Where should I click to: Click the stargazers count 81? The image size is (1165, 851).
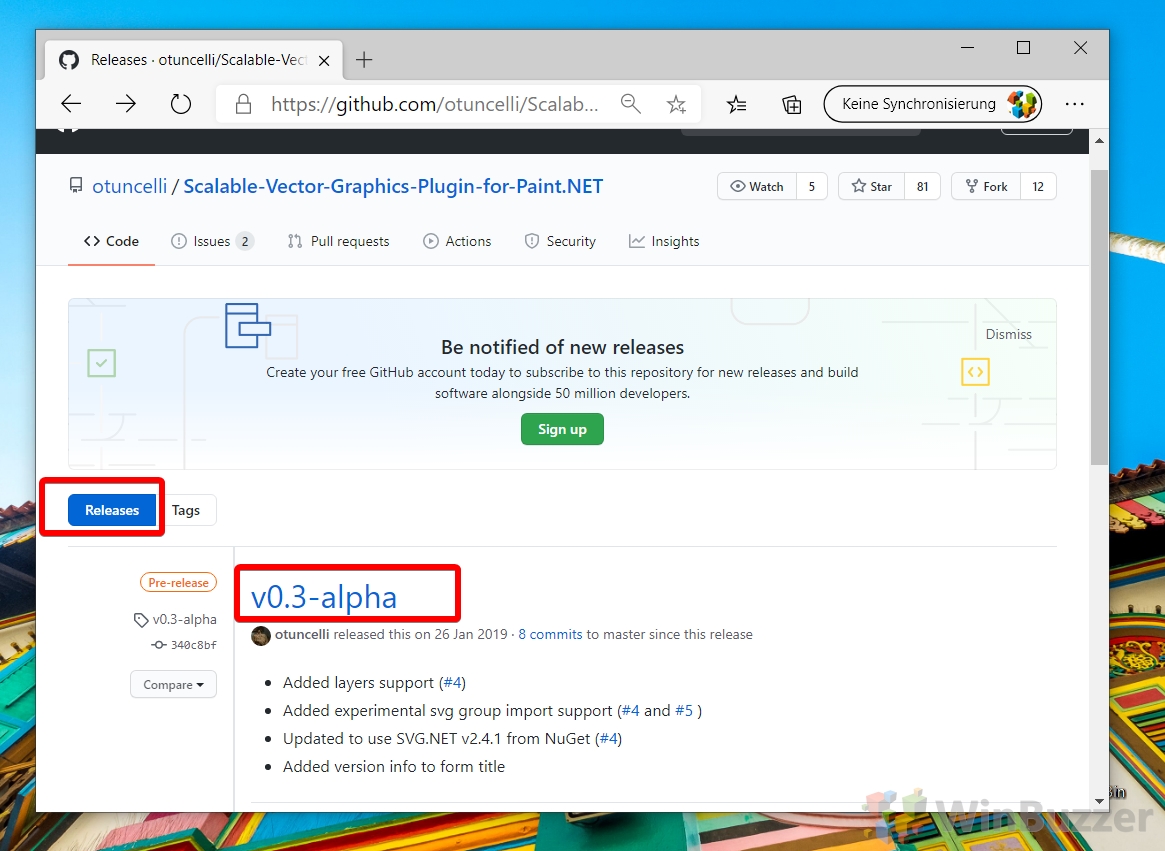point(922,187)
